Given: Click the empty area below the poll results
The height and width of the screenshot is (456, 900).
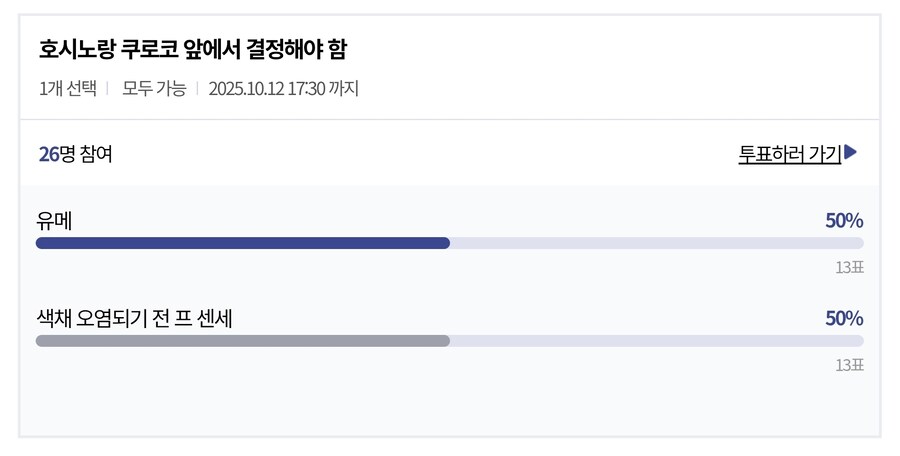Looking at the screenshot, I should click(450, 405).
